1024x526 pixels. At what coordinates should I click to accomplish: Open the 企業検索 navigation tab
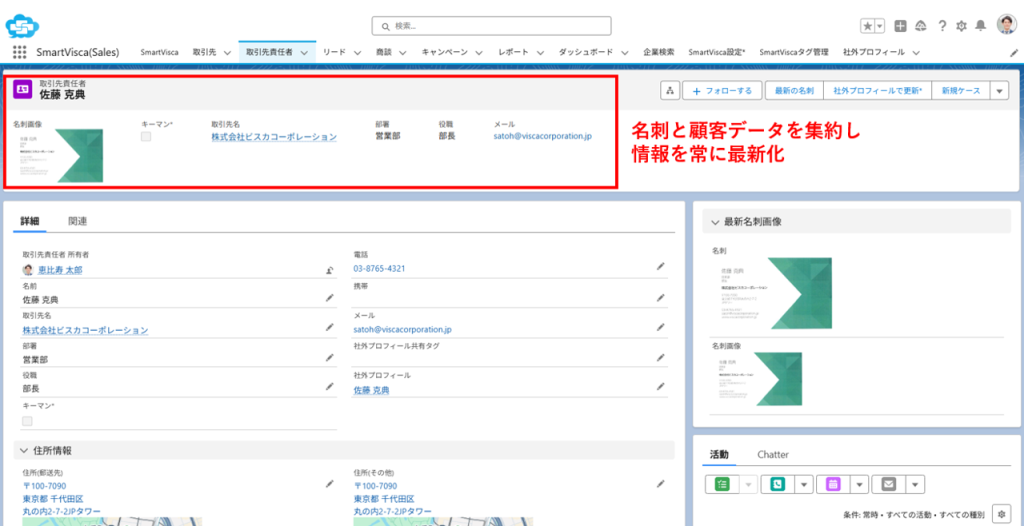(x=658, y=52)
